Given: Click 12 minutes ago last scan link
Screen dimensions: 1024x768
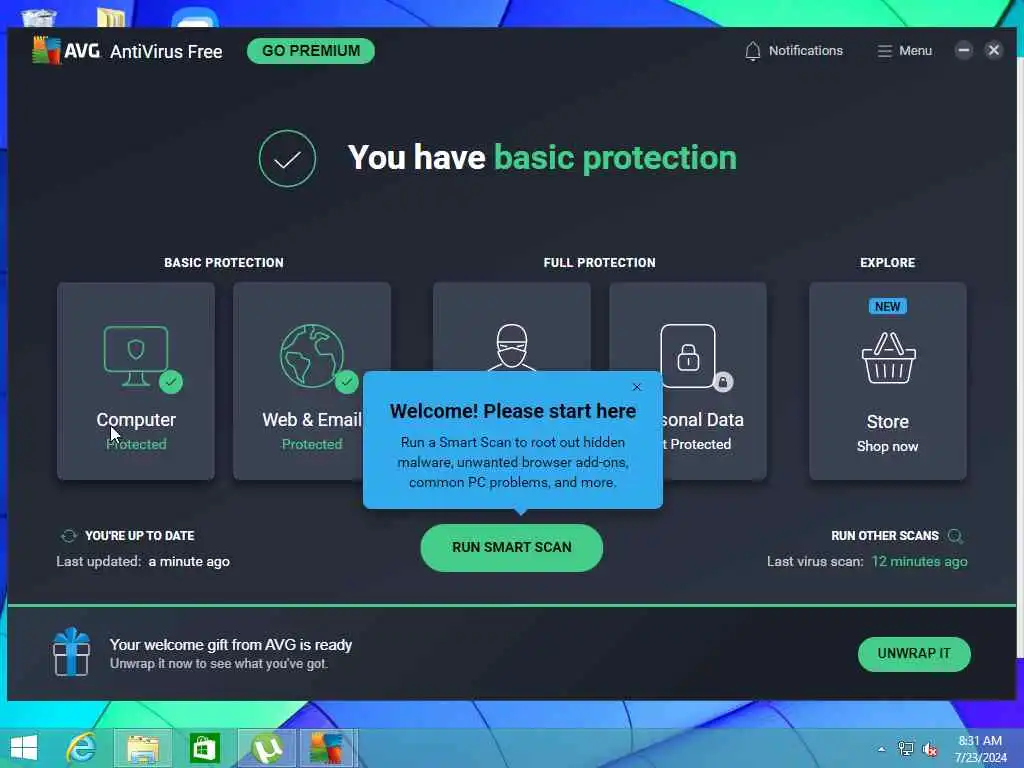Looking at the screenshot, I should [x=920, y=562].
